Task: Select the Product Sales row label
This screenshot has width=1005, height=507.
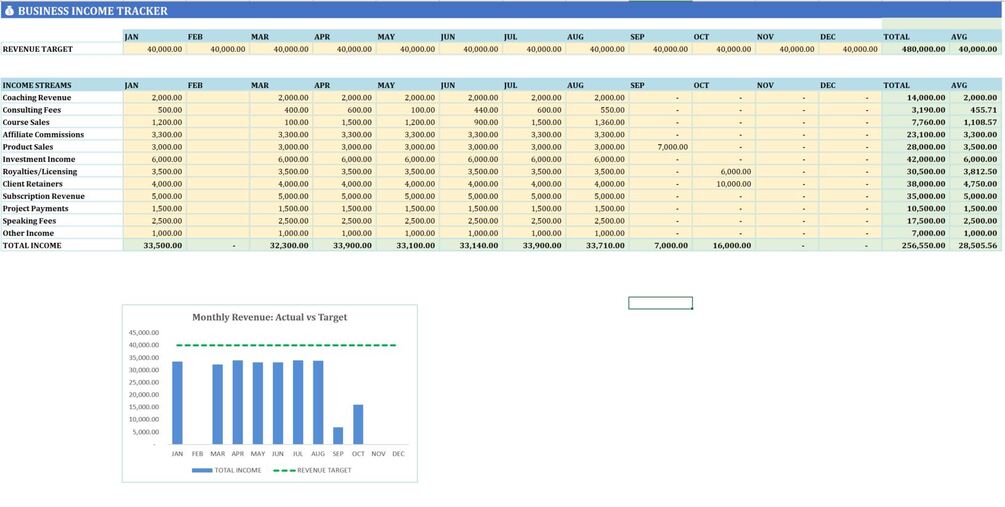Action: tap(28, 147)
